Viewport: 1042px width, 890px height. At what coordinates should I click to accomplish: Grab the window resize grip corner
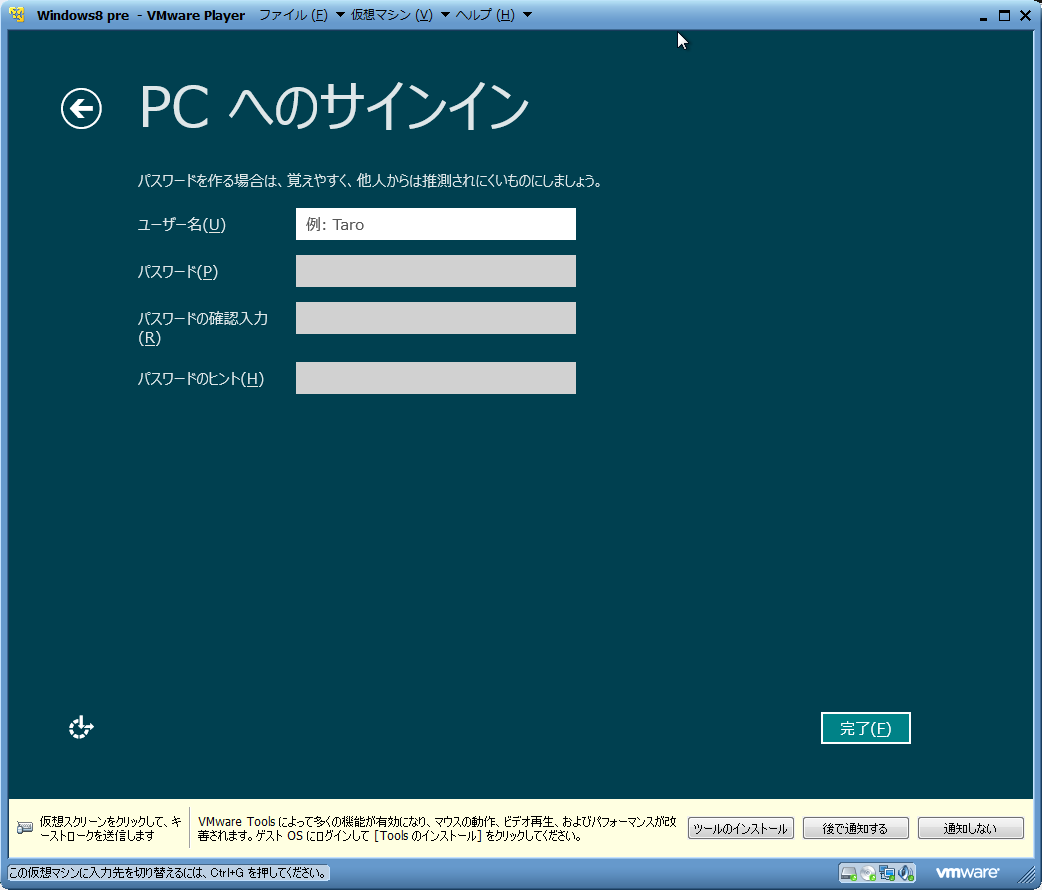pyautogui.click(x=1027, y=875)
